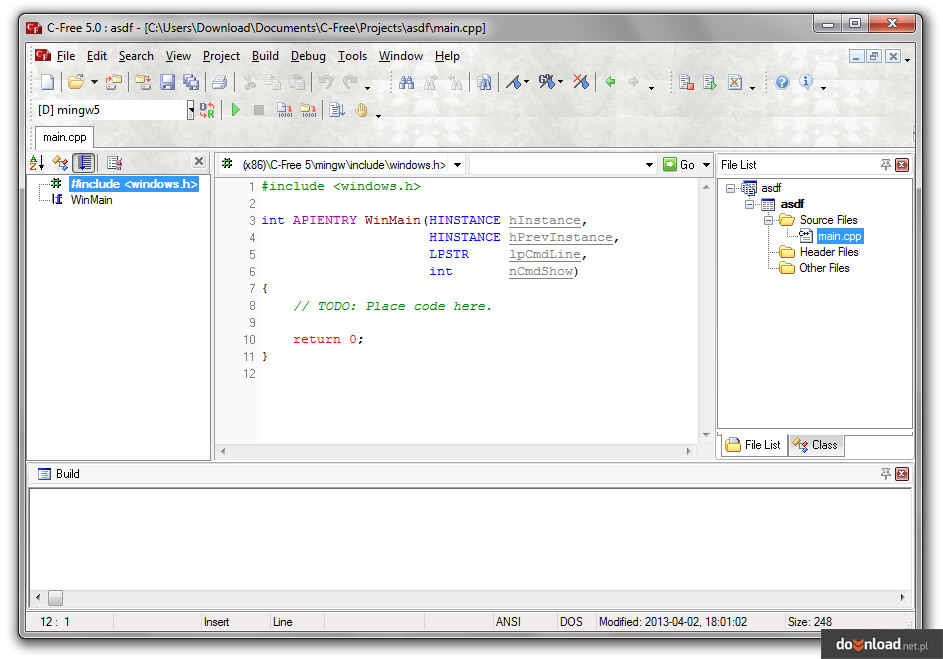
Task: Save the file with the floppy disk icon
Action: (167, 82)
